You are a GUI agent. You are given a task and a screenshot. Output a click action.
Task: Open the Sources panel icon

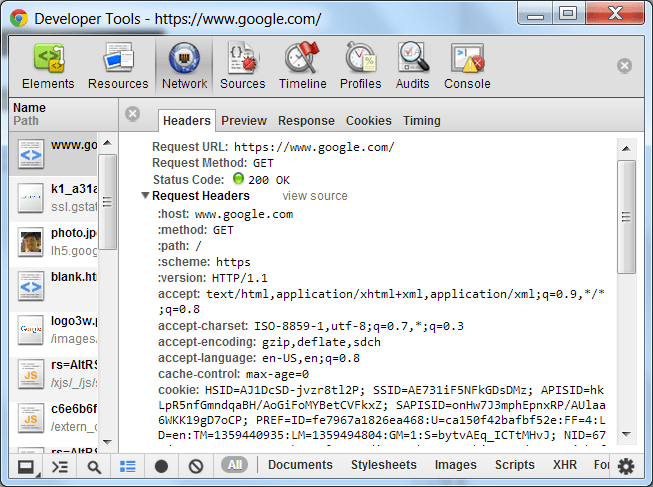(243, 57)
